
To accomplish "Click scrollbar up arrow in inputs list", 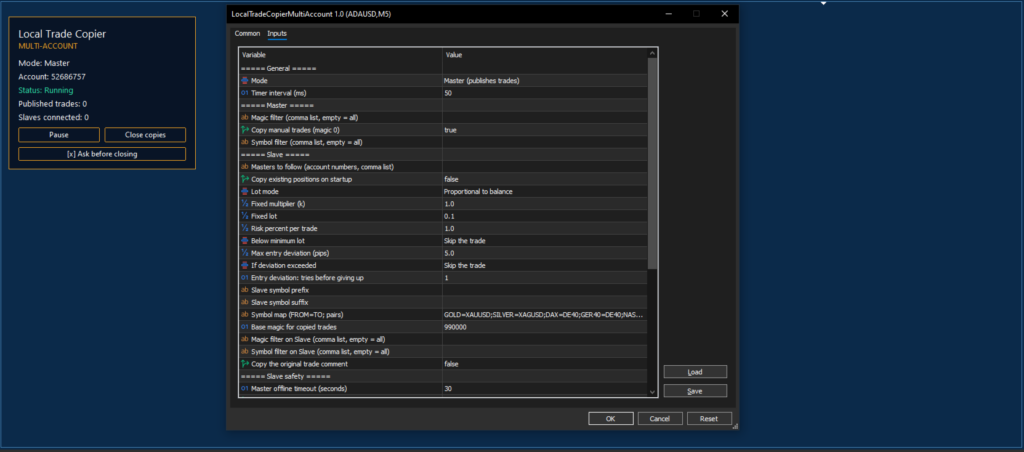I will [x=652, y=54].
